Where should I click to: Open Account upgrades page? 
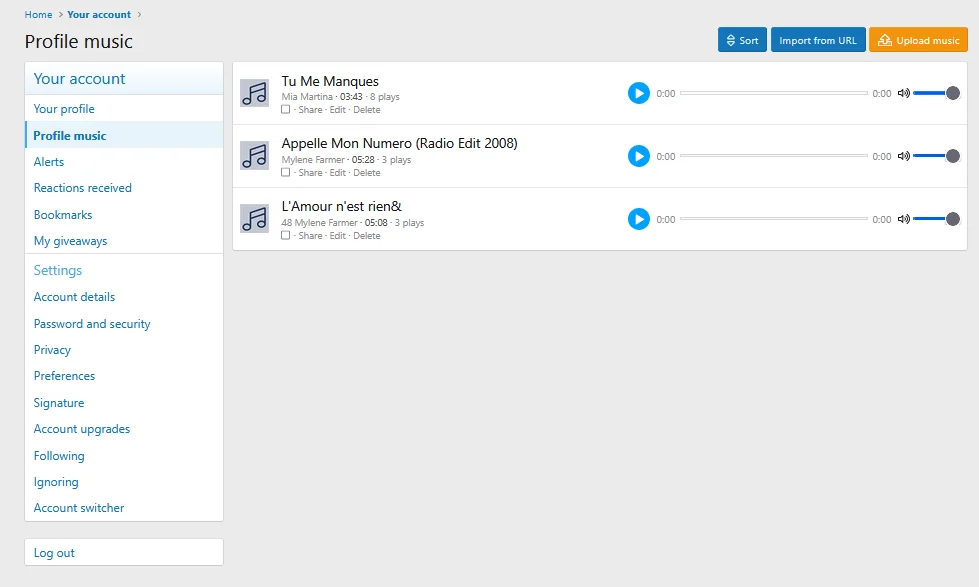[124, 429]
